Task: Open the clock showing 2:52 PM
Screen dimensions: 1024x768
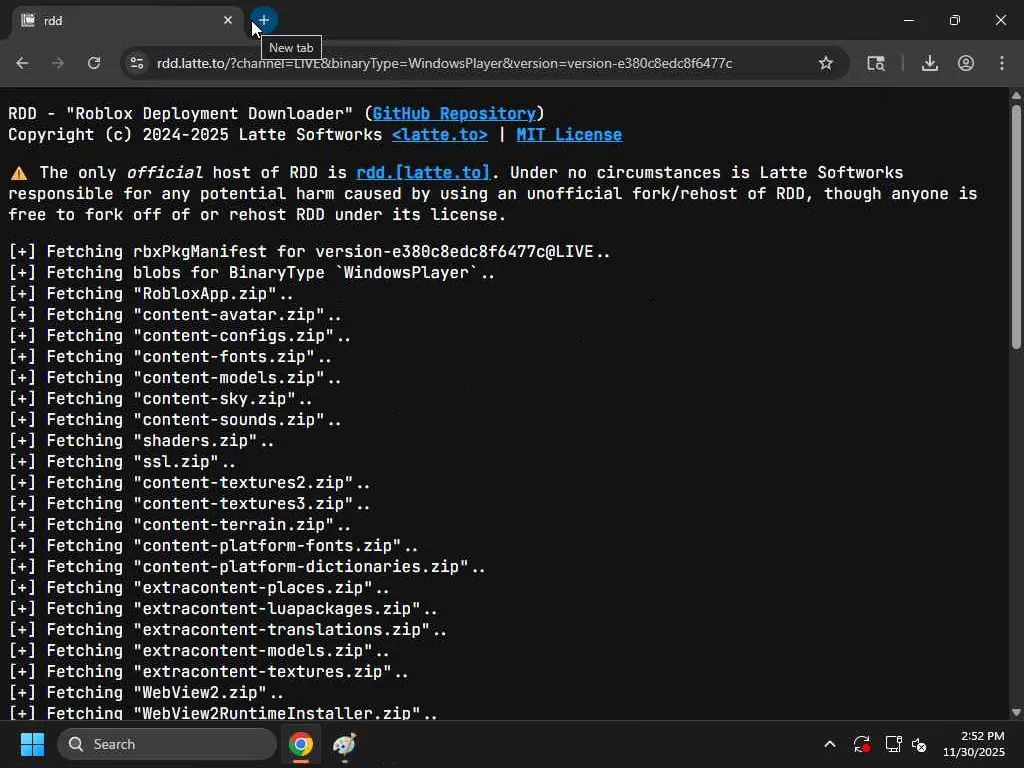Action: point(974,744)
